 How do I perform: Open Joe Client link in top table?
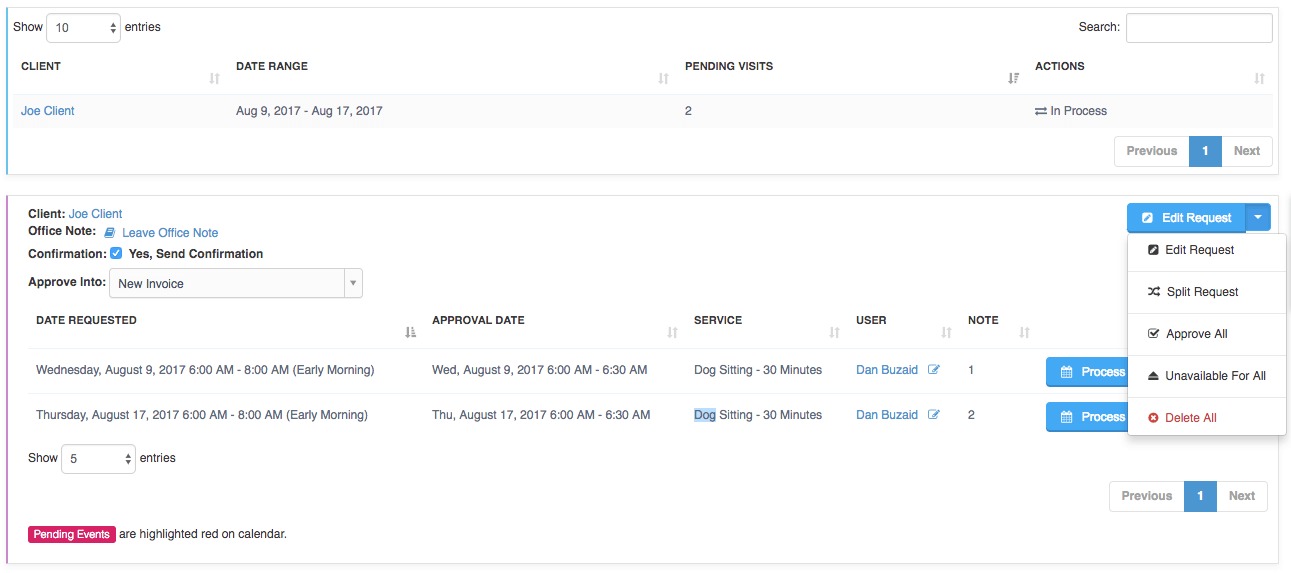(x=48, y=111)
